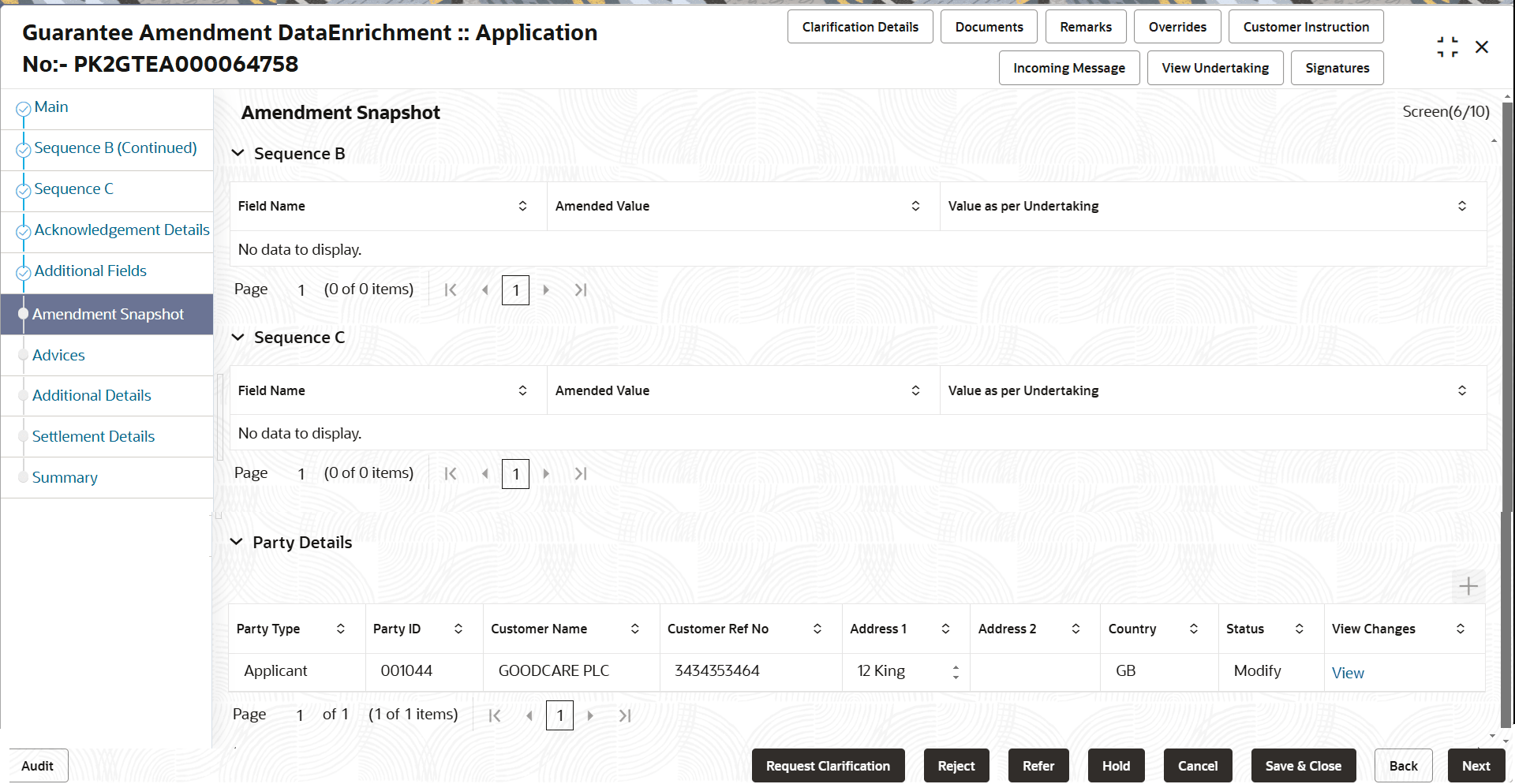This screenshot has height=784, width=1515.
Task: Sort the Customer Ref No column
Action: 817,629
